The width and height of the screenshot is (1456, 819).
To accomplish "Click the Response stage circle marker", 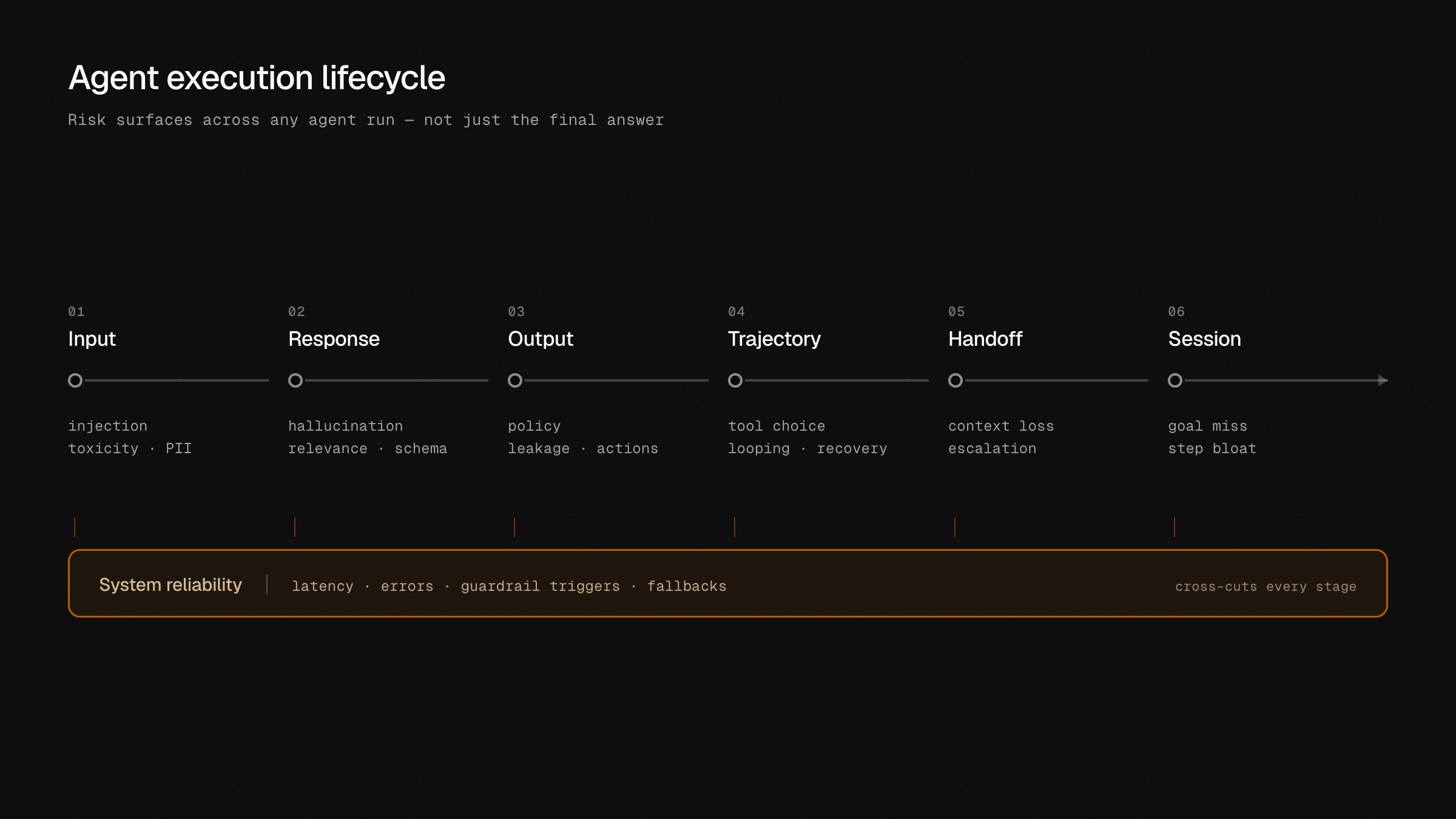I will pos(295,380).
